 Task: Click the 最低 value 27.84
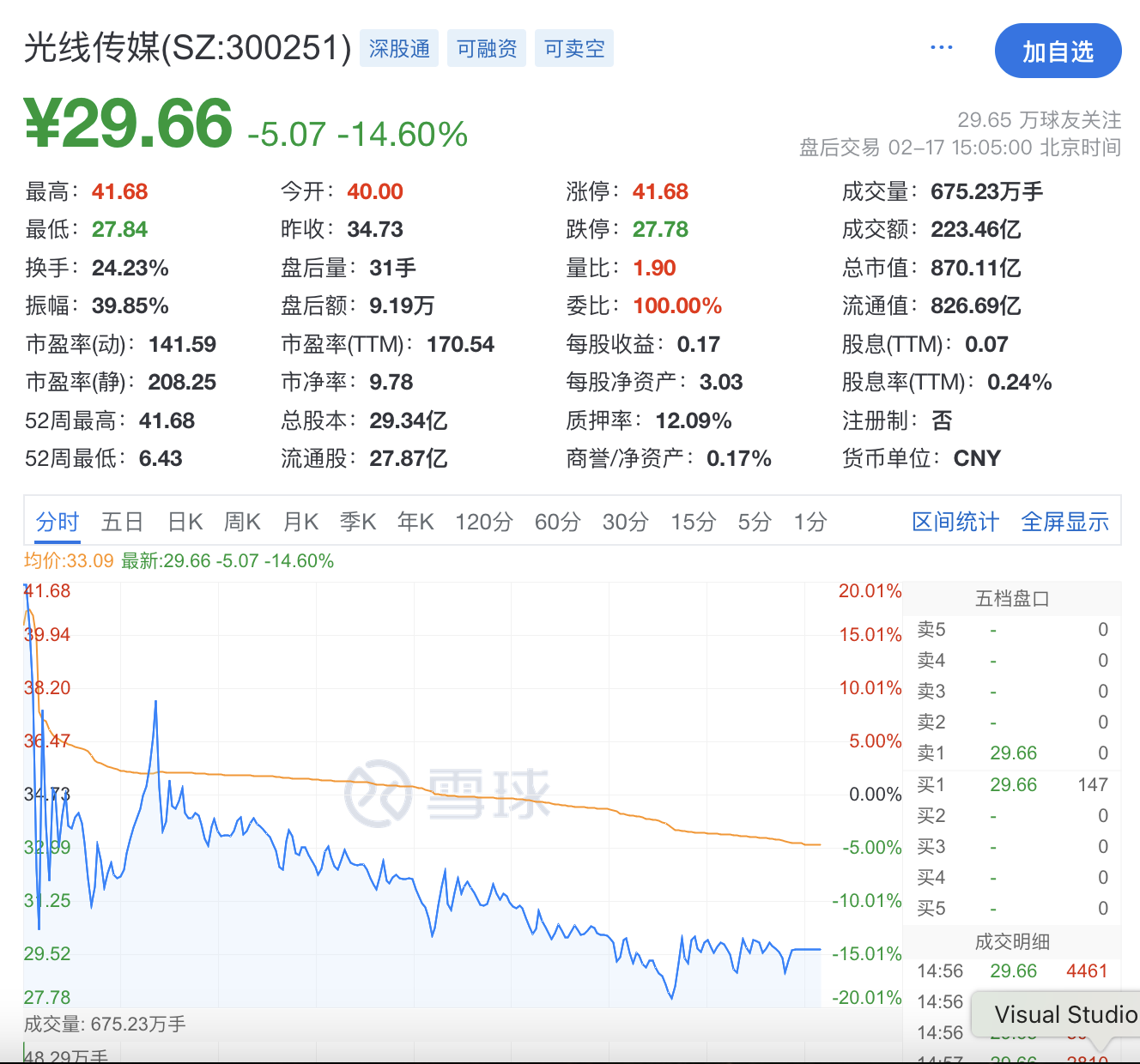tap(120, 229)
